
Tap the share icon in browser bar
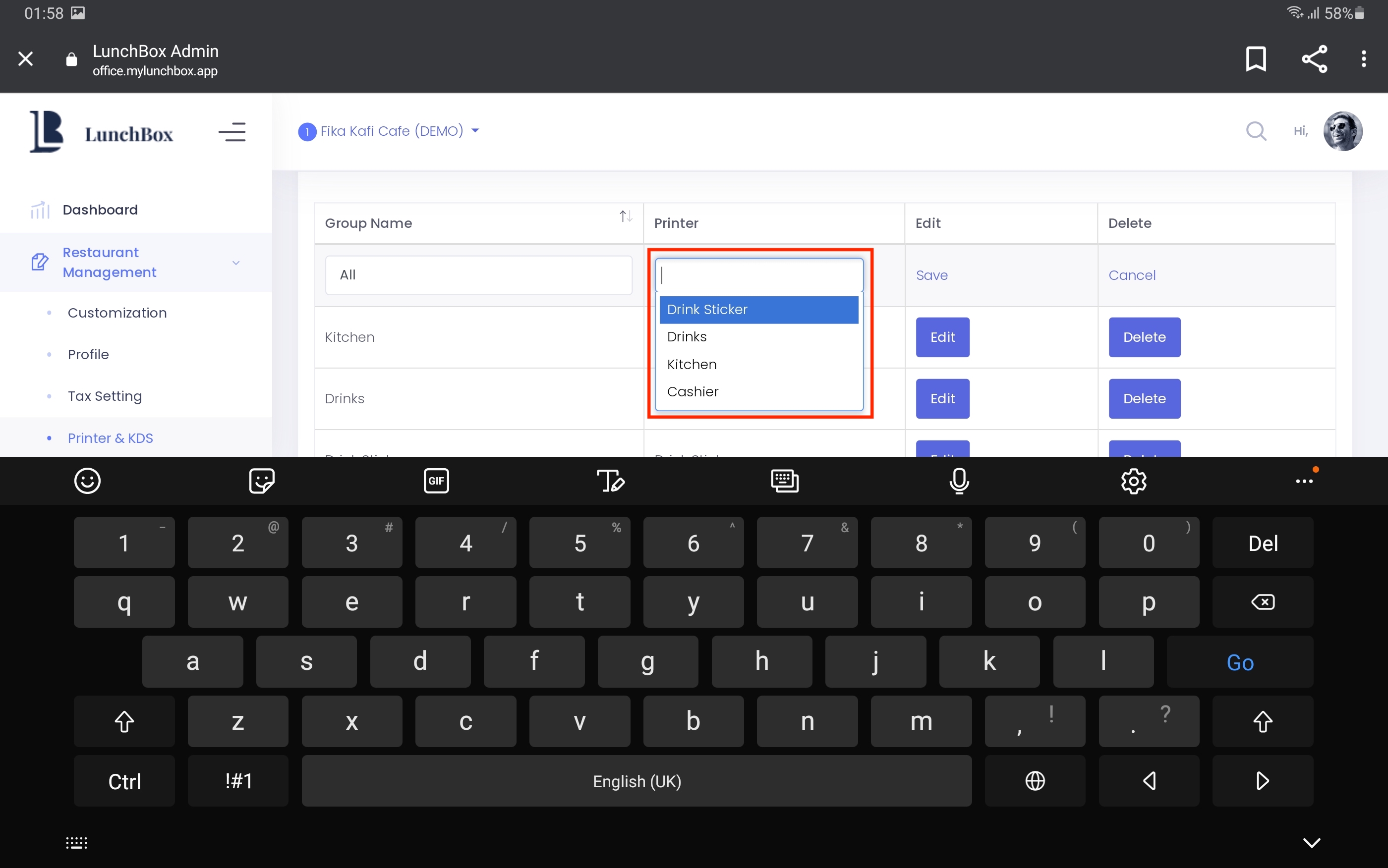[1314, 58]
